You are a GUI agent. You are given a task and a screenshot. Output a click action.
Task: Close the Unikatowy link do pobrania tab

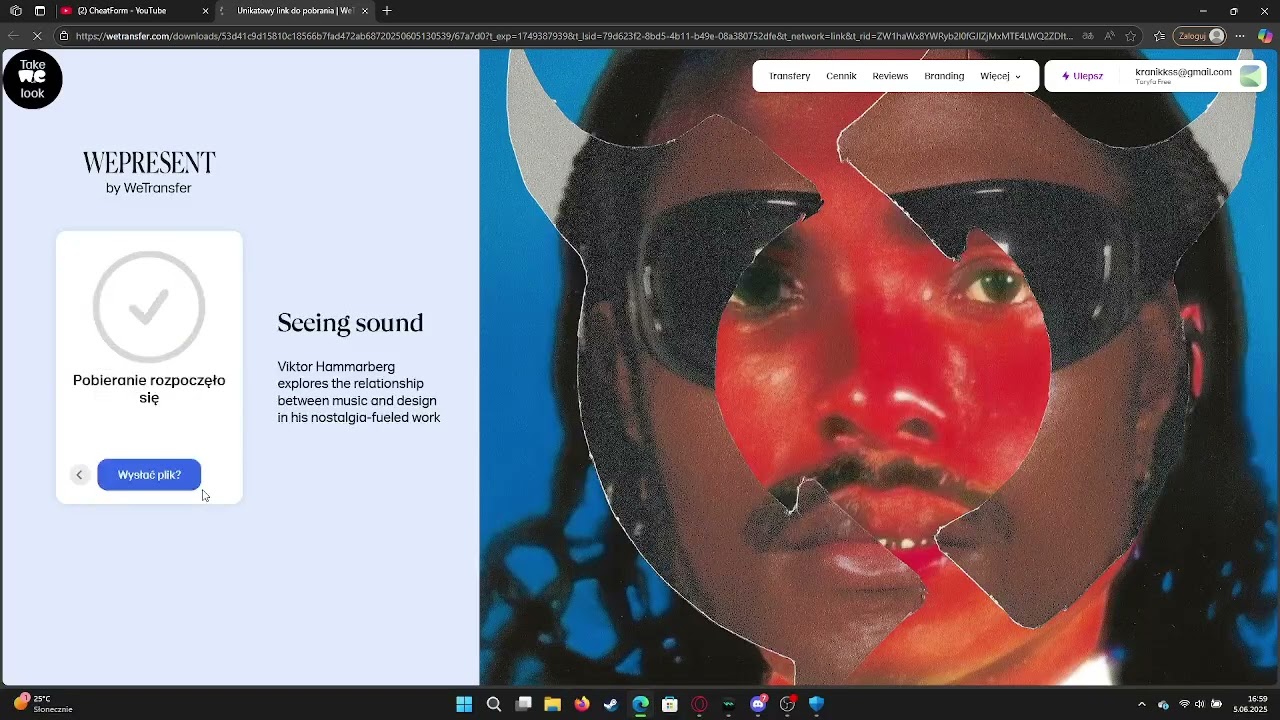pos(365,11)
